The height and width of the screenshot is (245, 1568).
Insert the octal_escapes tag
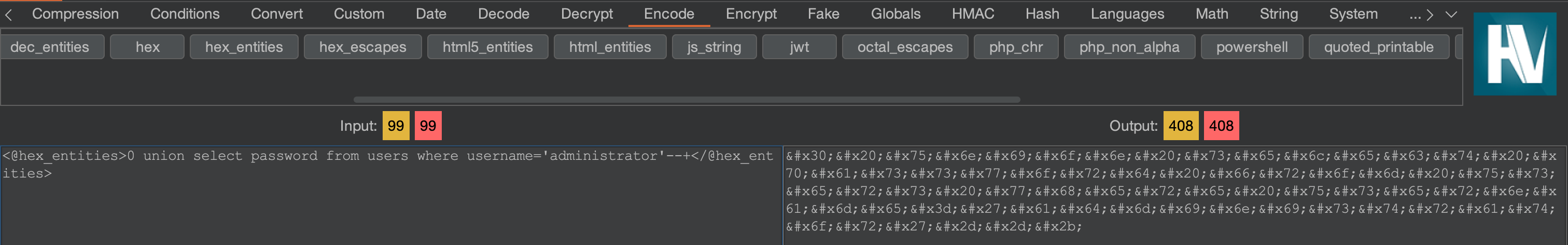[x=904, y=47]
